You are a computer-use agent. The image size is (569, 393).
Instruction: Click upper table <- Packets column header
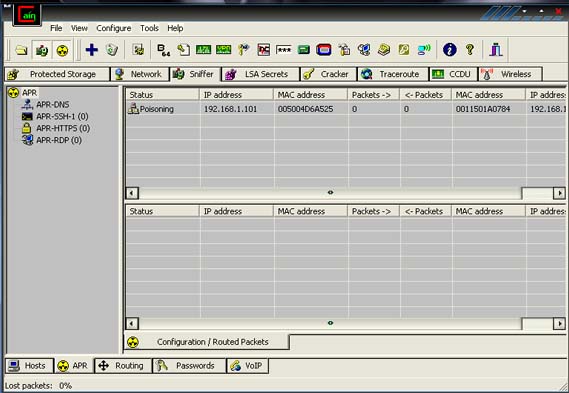(x=425, y=95)
